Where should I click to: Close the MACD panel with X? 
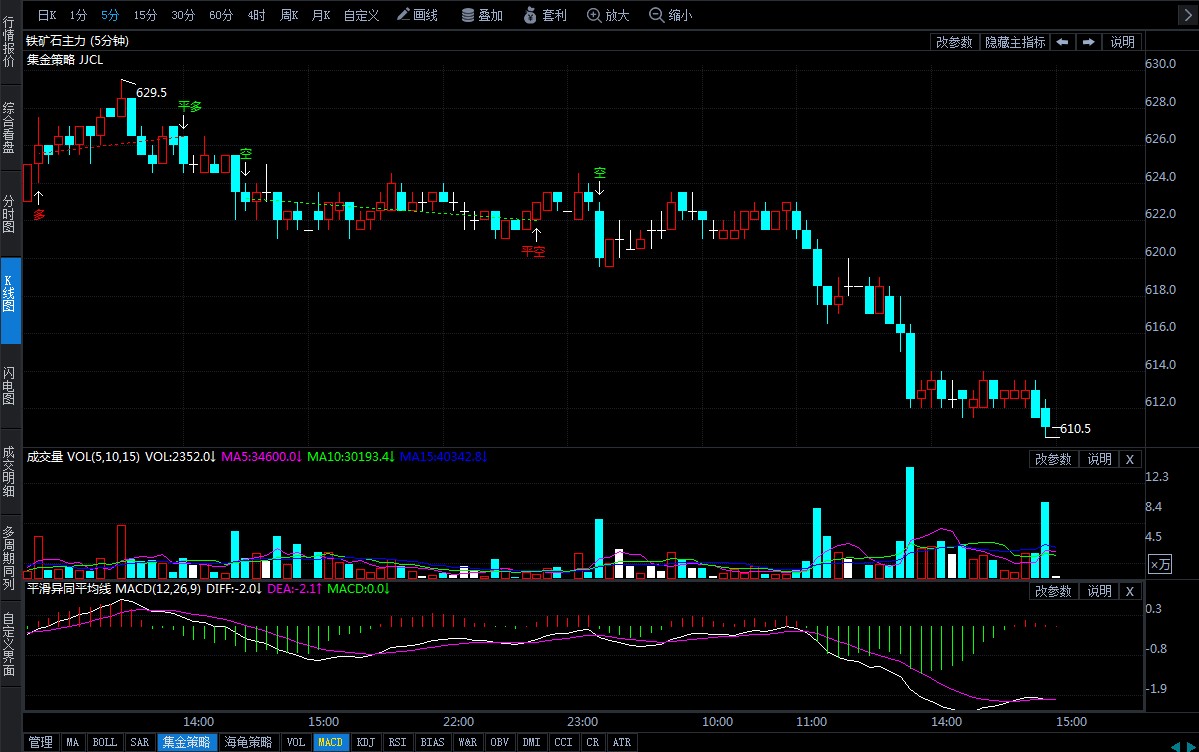click(x=1129, y=591)
